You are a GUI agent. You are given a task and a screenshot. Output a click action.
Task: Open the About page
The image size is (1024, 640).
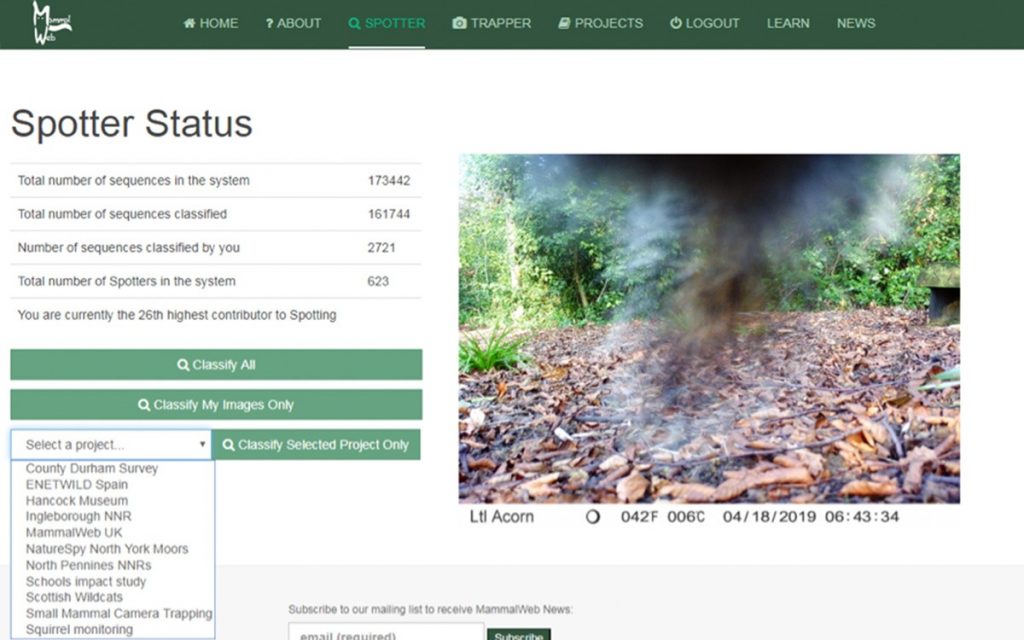pos(293,23)
